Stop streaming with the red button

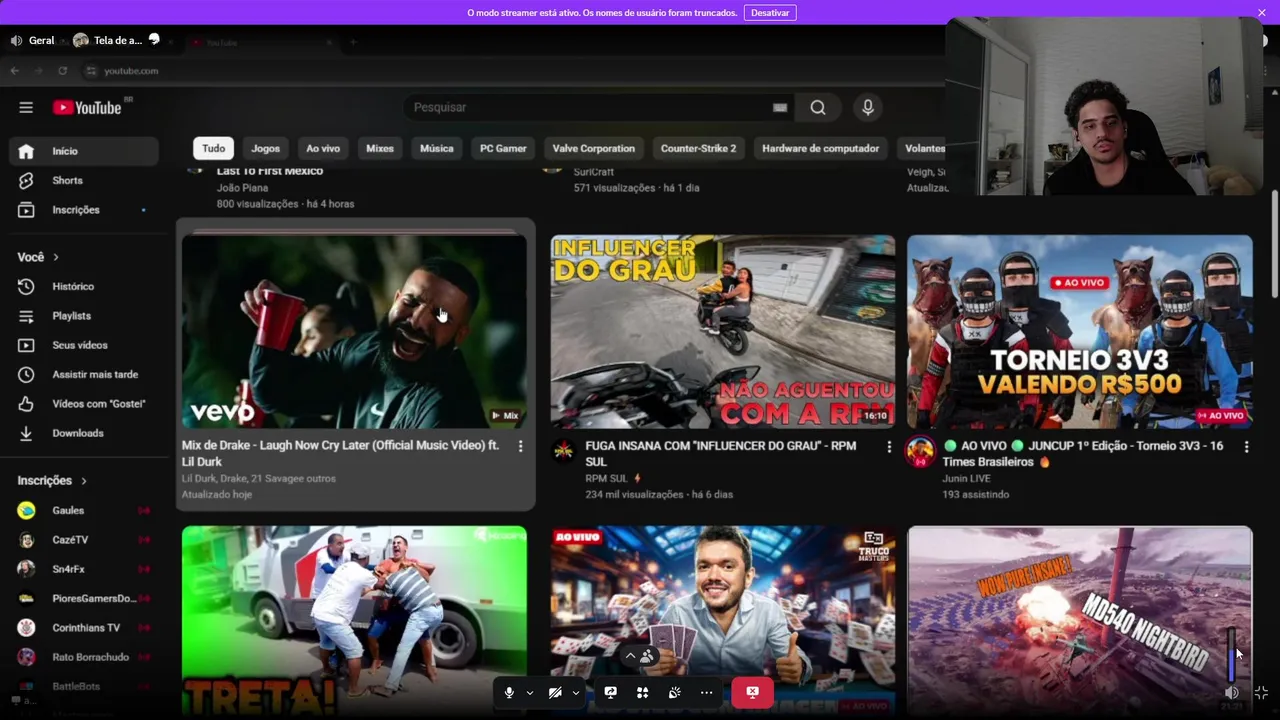[x=752, y=692]
